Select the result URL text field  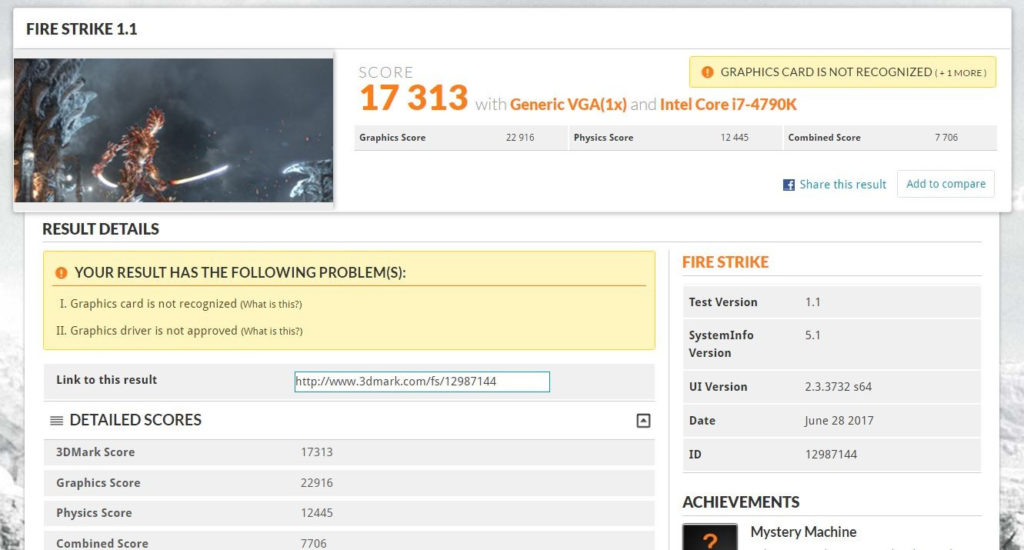click(421, 381)
